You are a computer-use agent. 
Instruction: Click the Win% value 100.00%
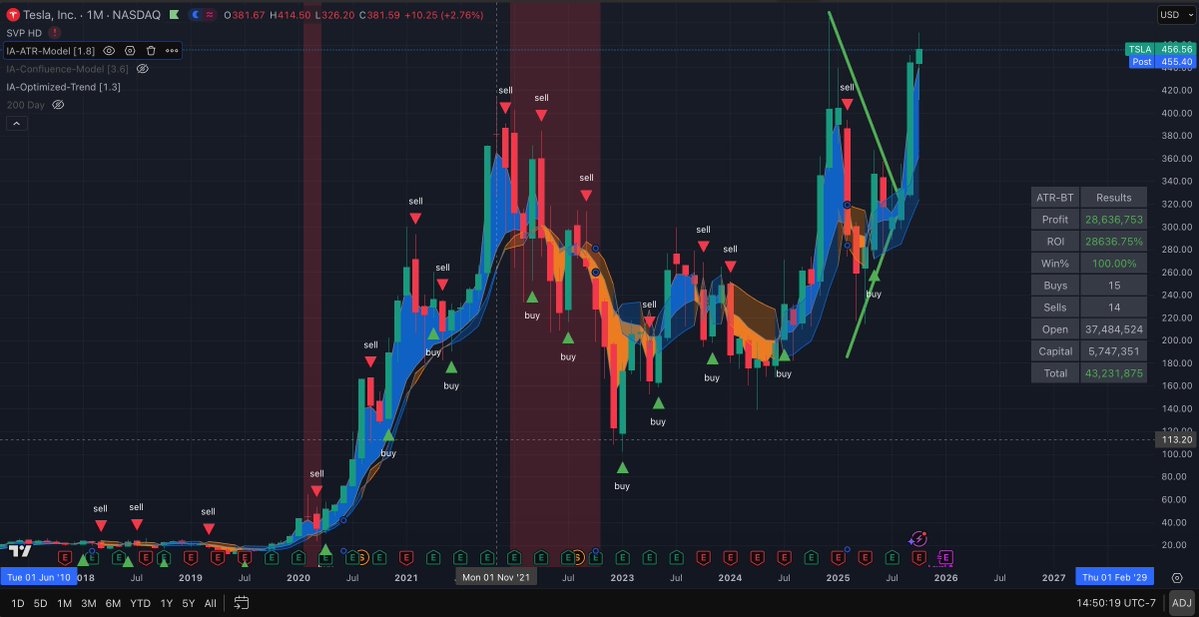1113,264
